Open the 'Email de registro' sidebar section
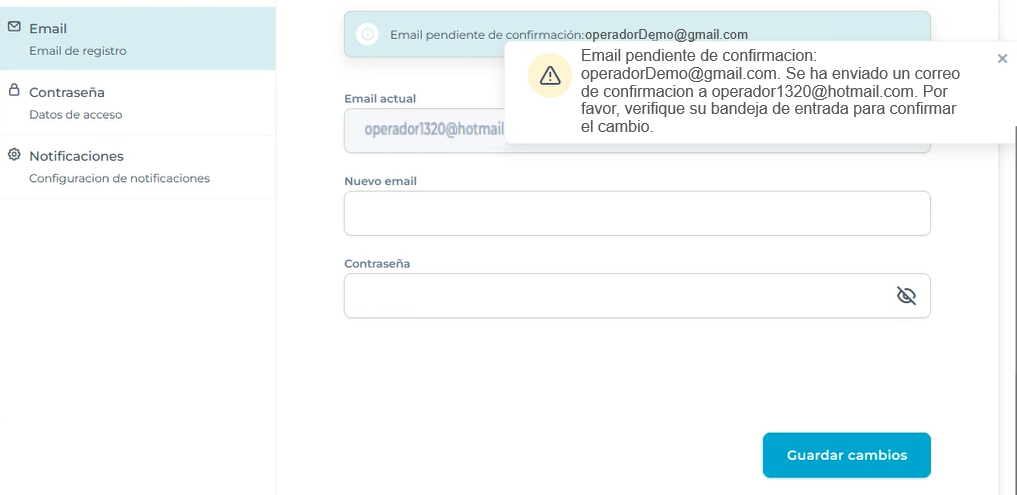This screenshot has width=1017, height=495. 78,50
